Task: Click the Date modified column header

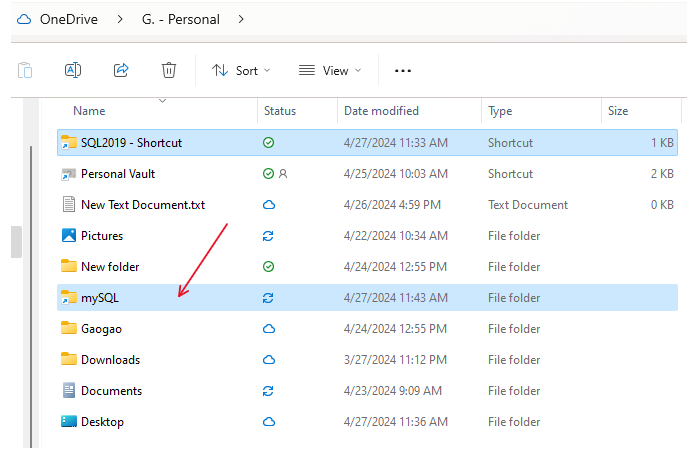Action: tap(381, 111)
